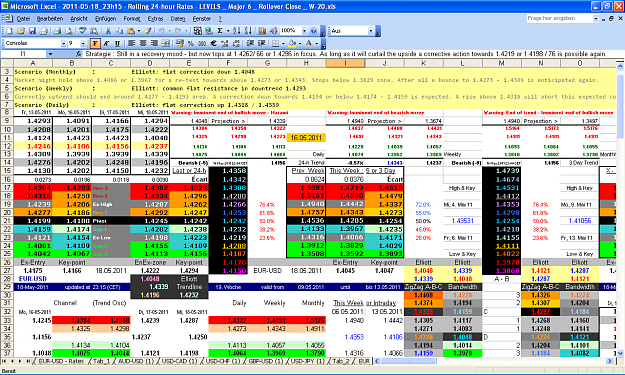Open the Consolas font name dropdown
The width and height of the screenshot is (625, 375).
tap(63, 43)
